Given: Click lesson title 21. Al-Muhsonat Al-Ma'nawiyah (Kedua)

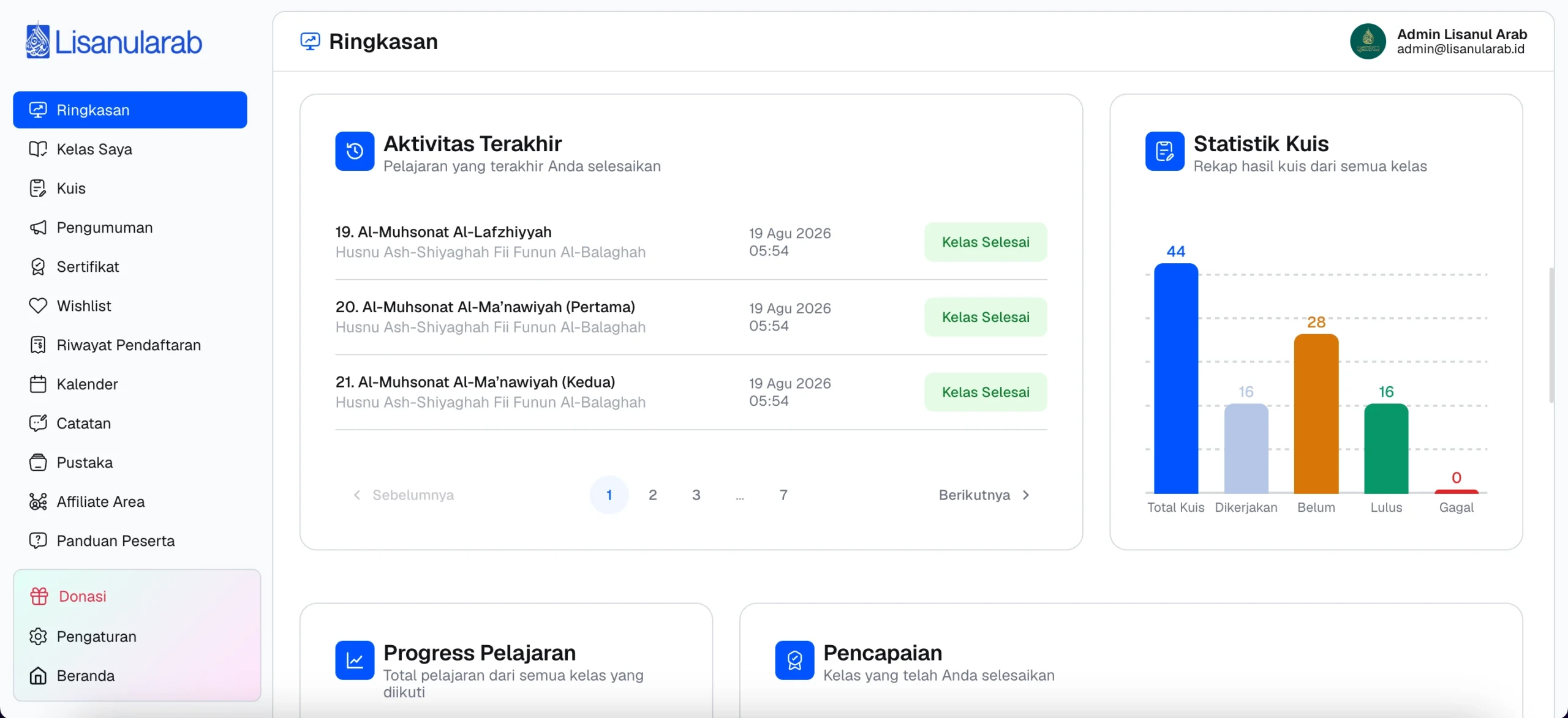Looking at the screenshot, I should [475, 382].
